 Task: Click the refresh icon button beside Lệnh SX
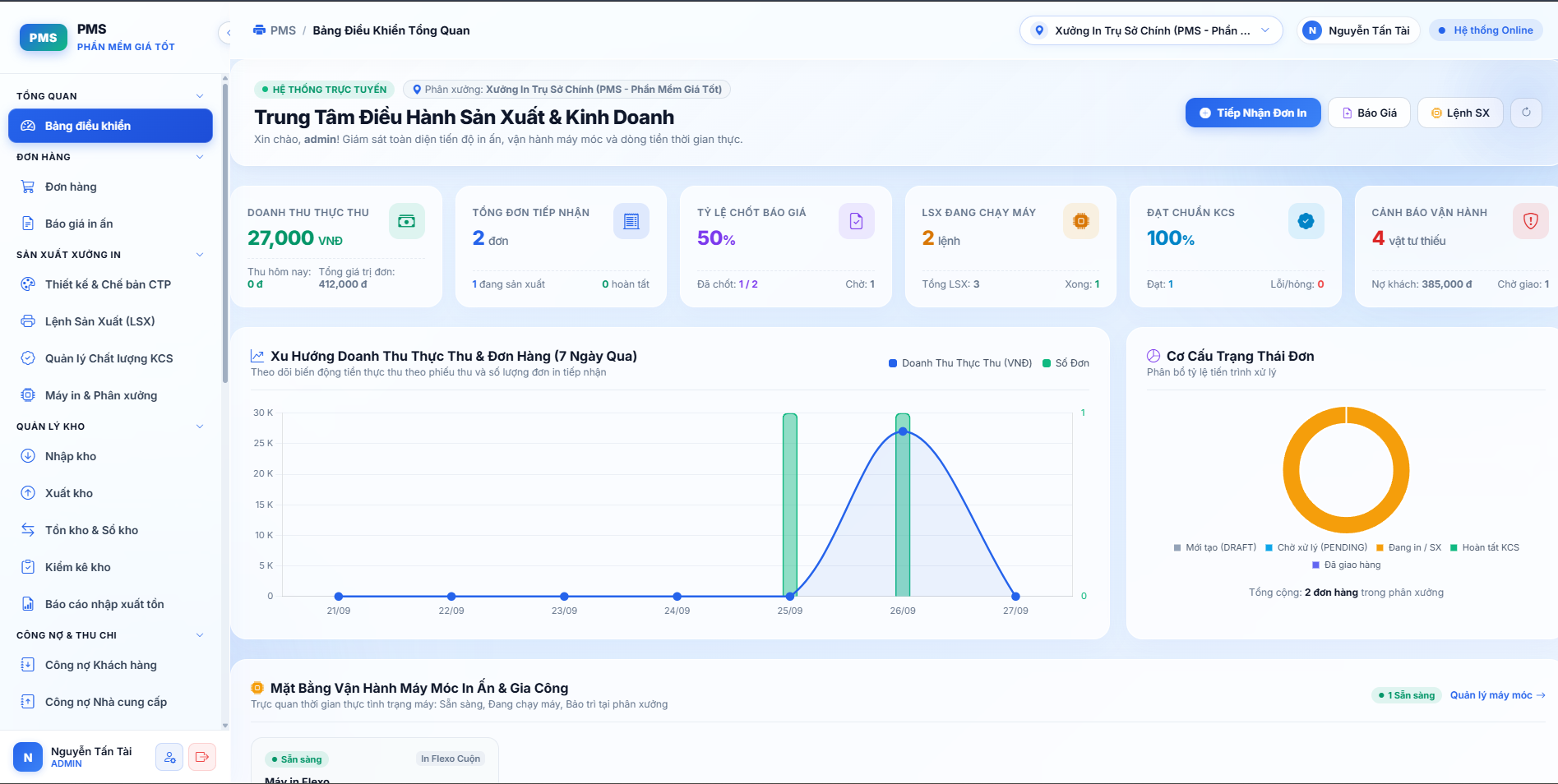(1526, 113)
